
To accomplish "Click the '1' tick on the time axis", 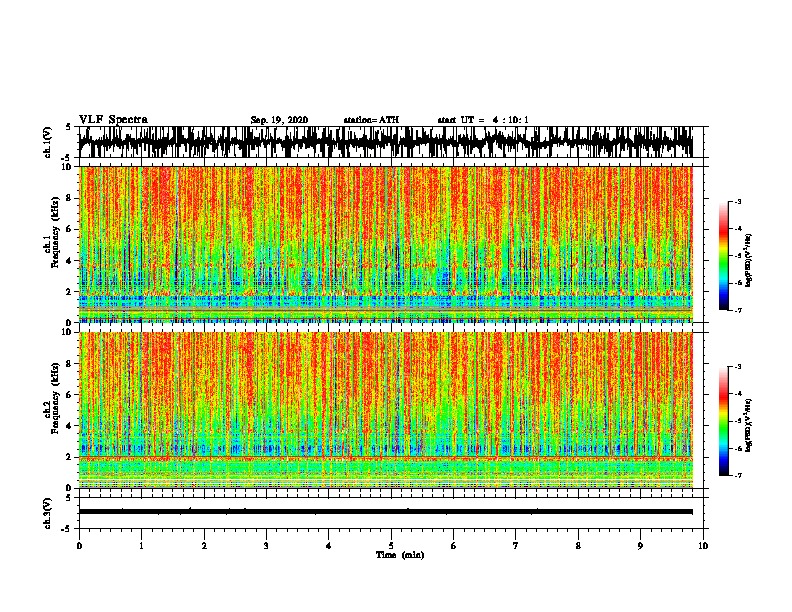I will click(x=141, y=545).
